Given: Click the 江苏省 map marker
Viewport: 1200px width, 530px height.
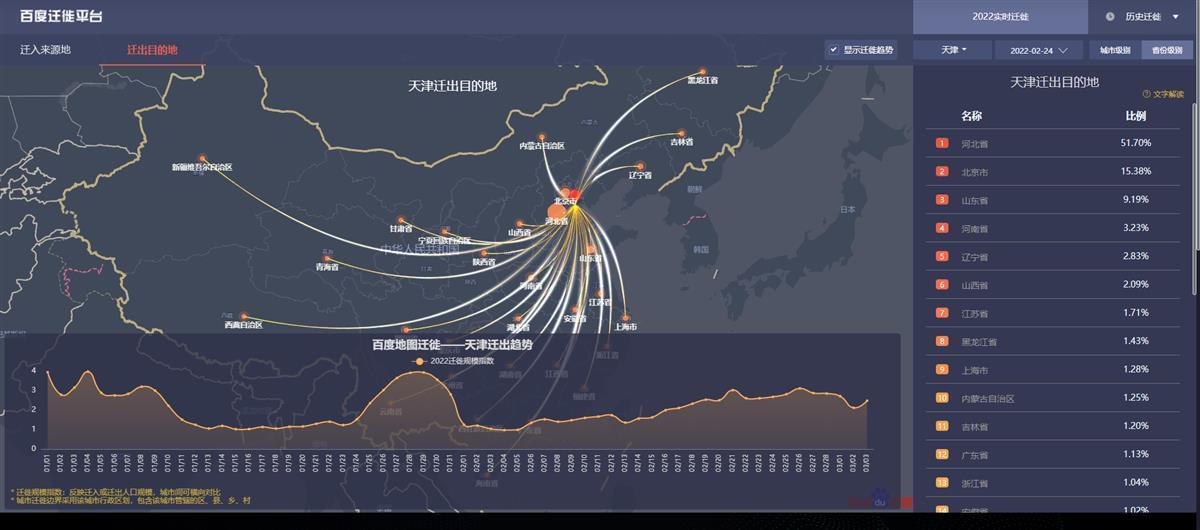Looking at the screenshot, I should pos(602,293).
